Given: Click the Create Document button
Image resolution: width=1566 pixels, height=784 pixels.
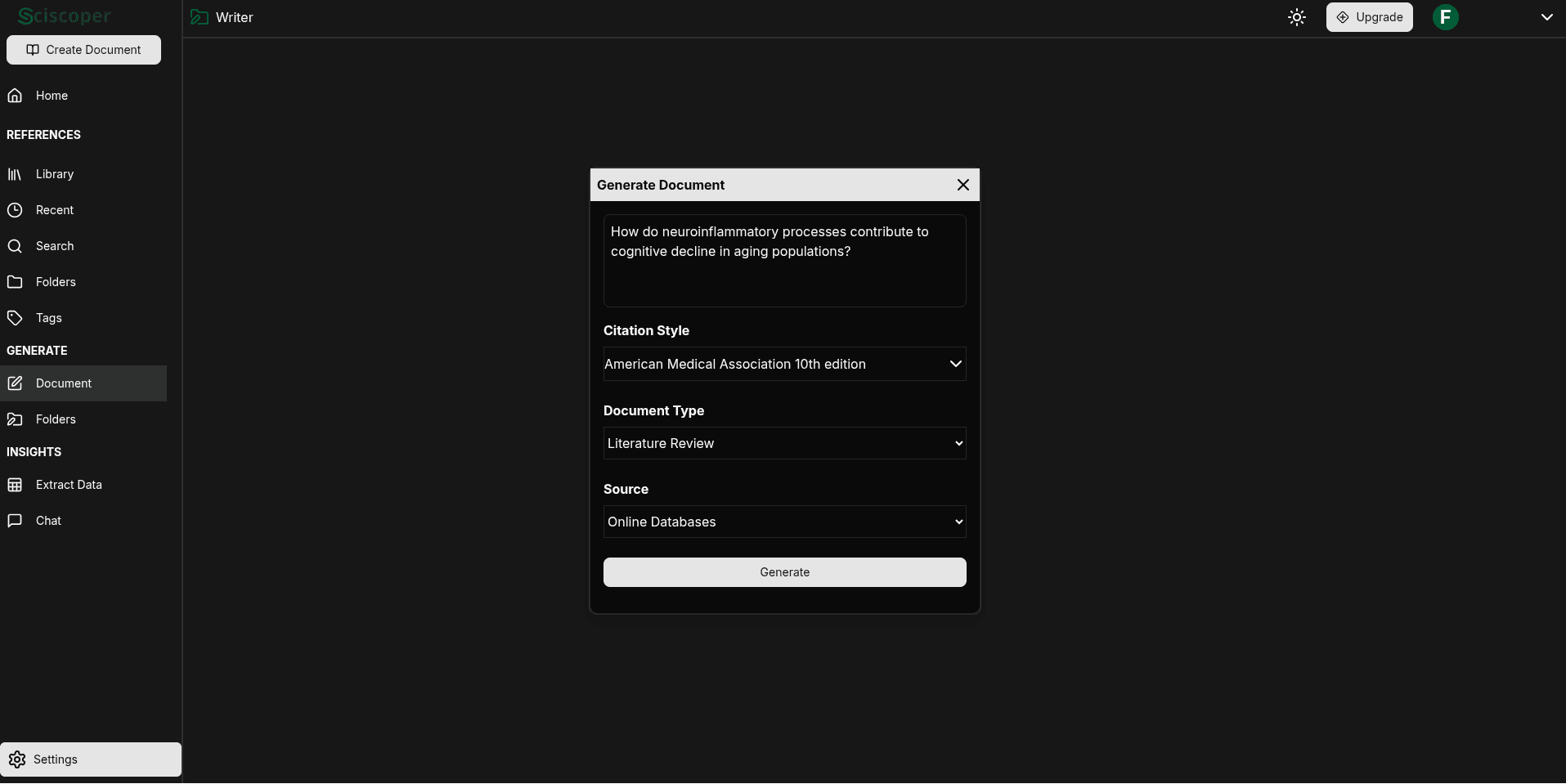Looking at the screenshot, I should (83, 50).
